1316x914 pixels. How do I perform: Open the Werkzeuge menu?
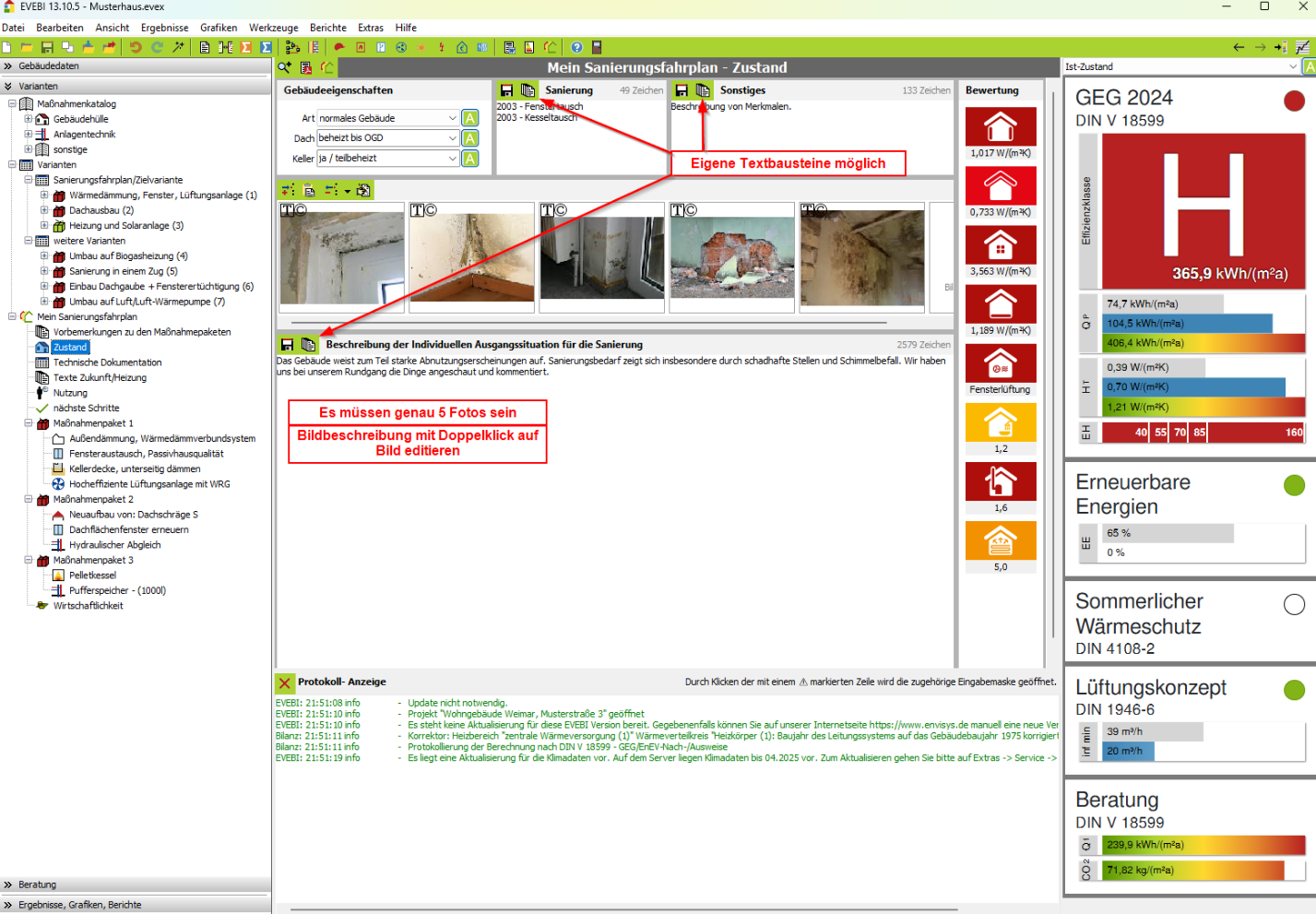coord(273,28)
